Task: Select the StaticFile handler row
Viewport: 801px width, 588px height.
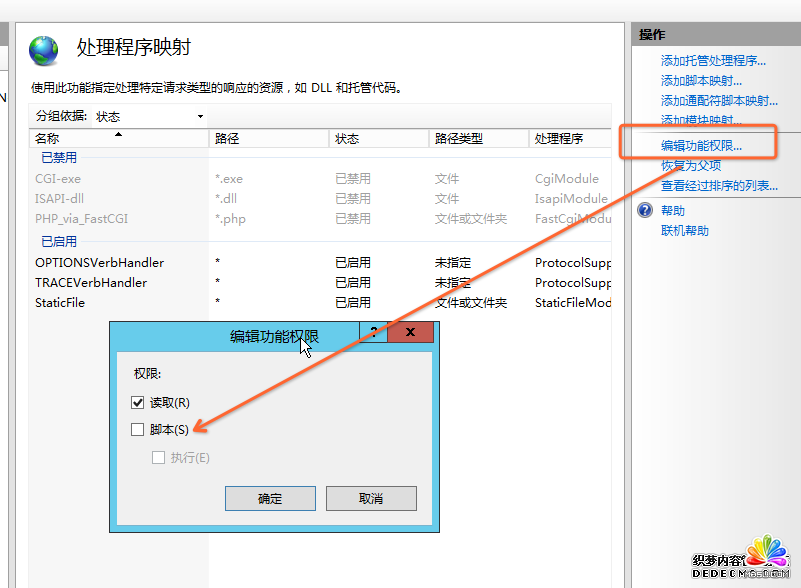Action: (x=60, y=303)
